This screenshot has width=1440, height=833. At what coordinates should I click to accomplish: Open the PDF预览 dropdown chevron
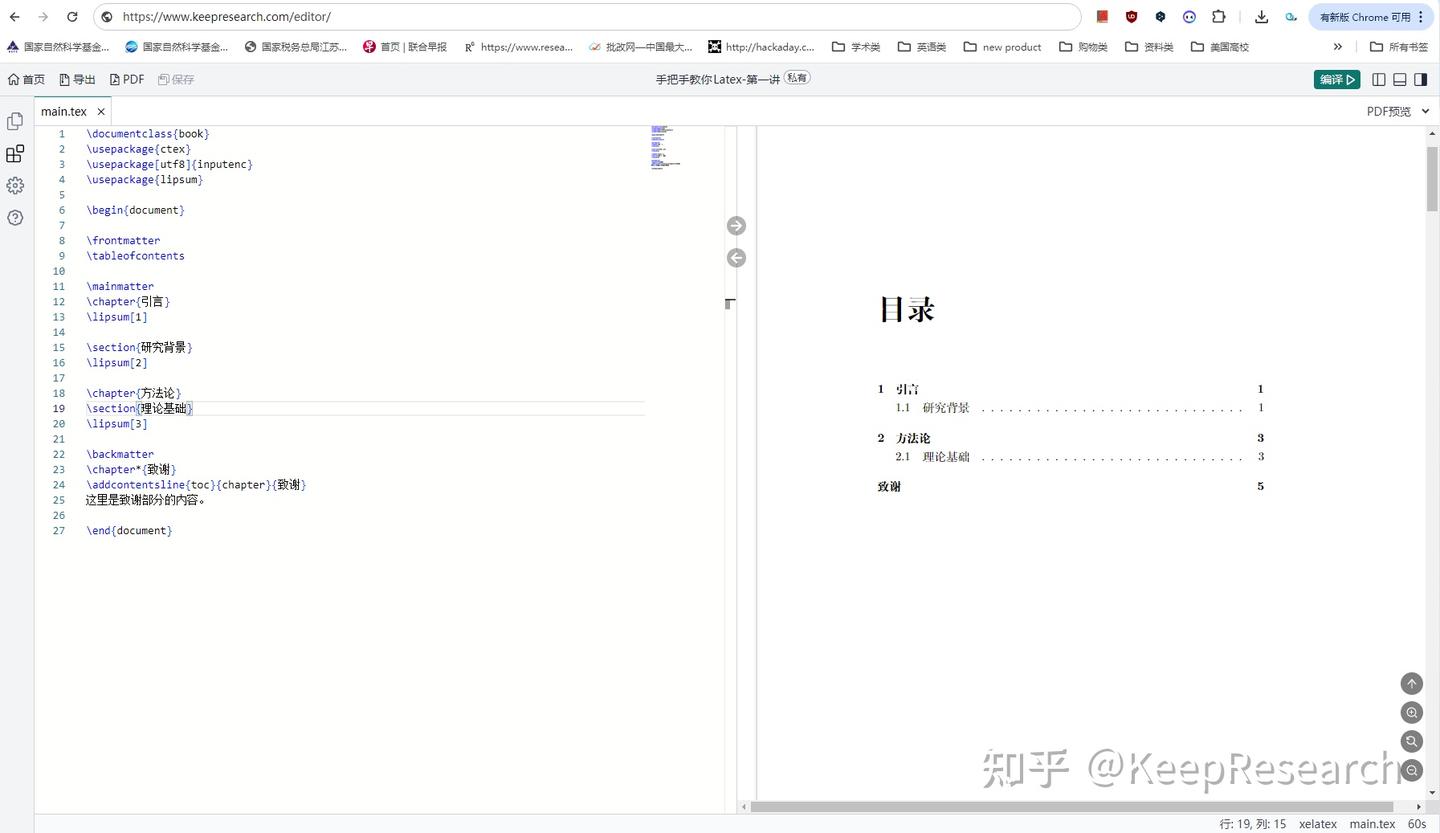pos(1424,111)
